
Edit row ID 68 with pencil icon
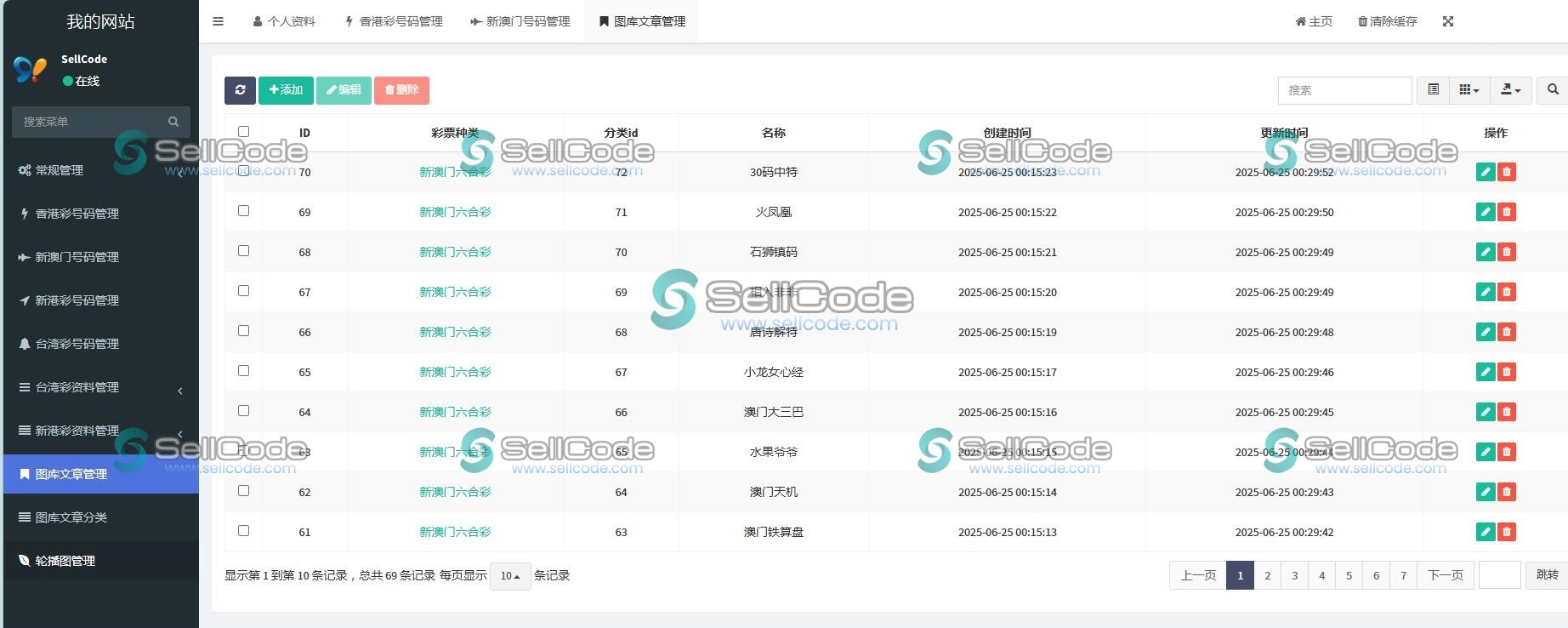click(1486, 252)
